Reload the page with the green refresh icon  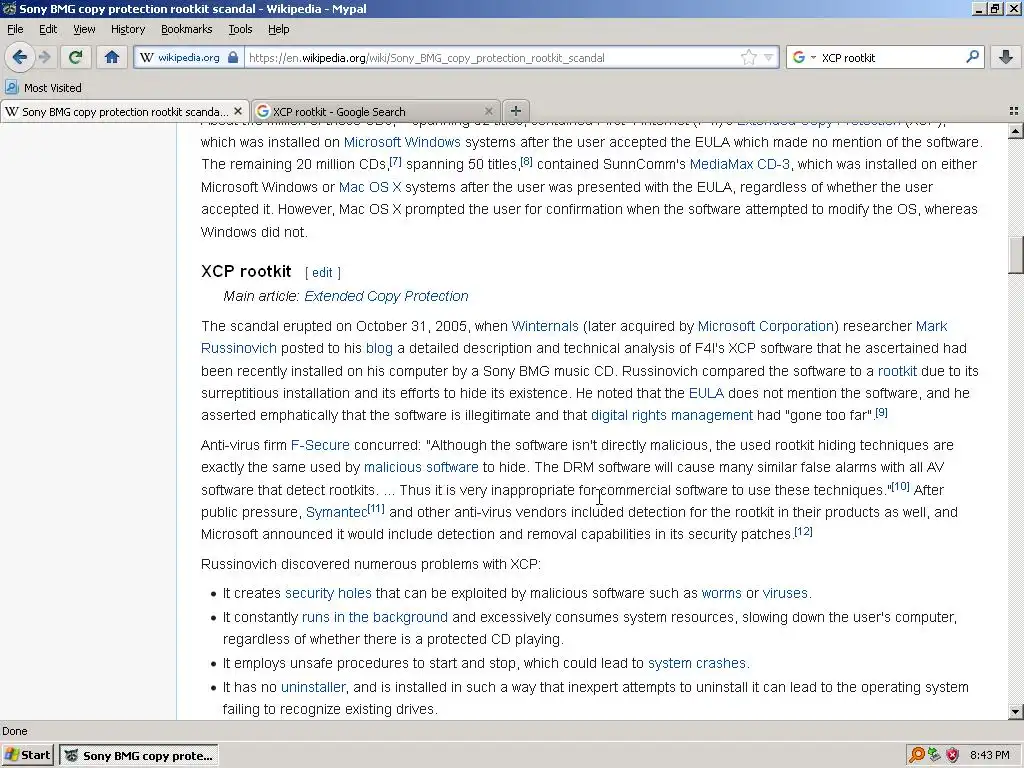coord(75,57)
